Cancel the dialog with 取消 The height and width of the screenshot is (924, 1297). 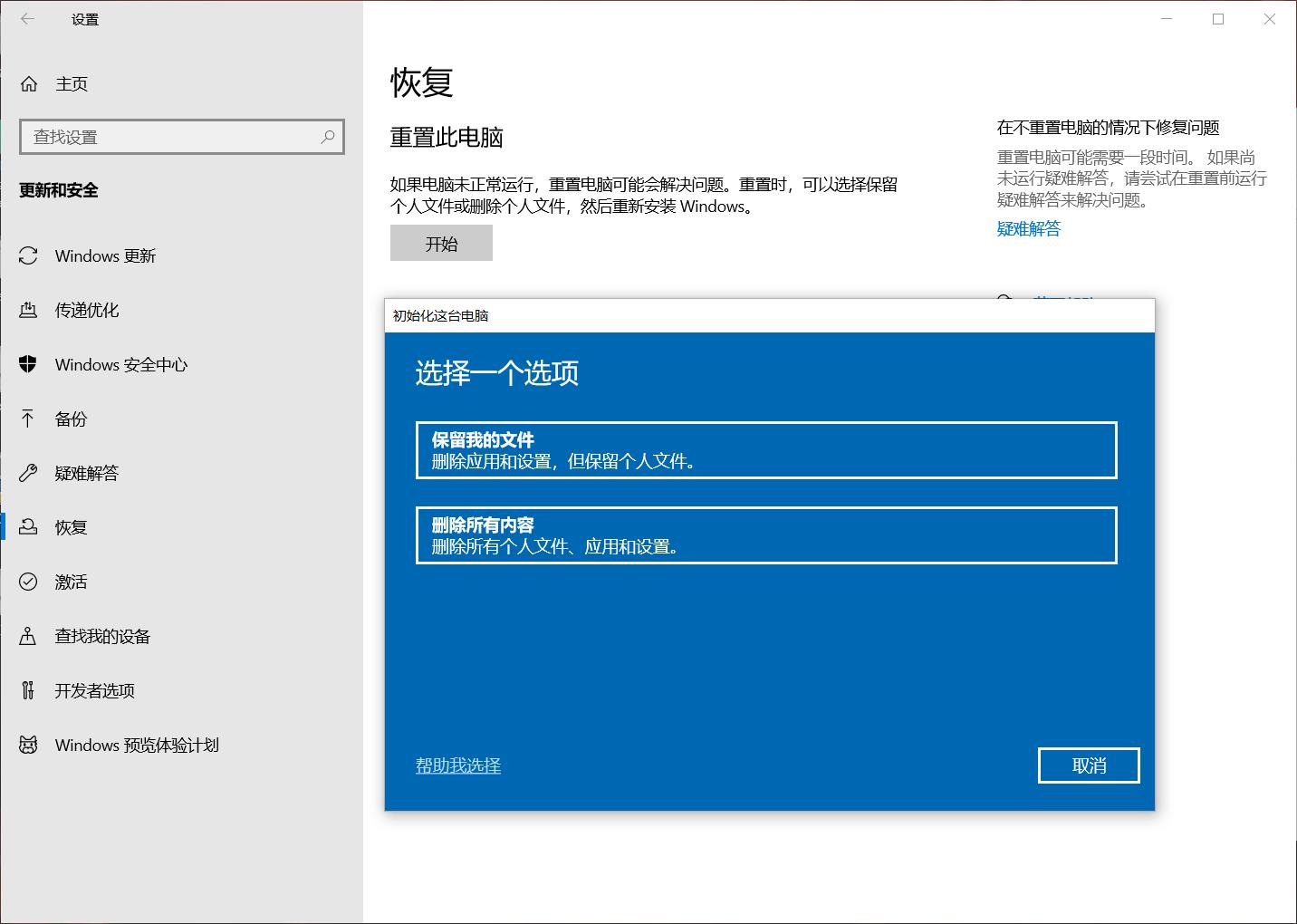[x=1089, y=765]
